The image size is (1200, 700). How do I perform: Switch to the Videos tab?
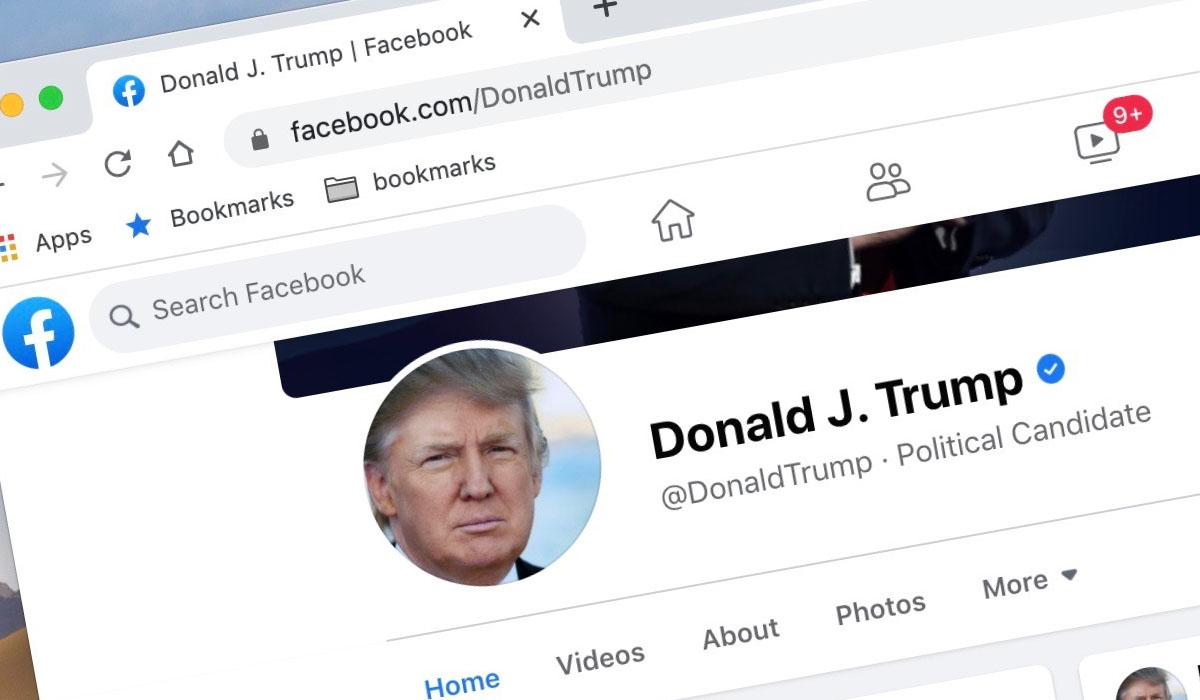coord(600,658)
